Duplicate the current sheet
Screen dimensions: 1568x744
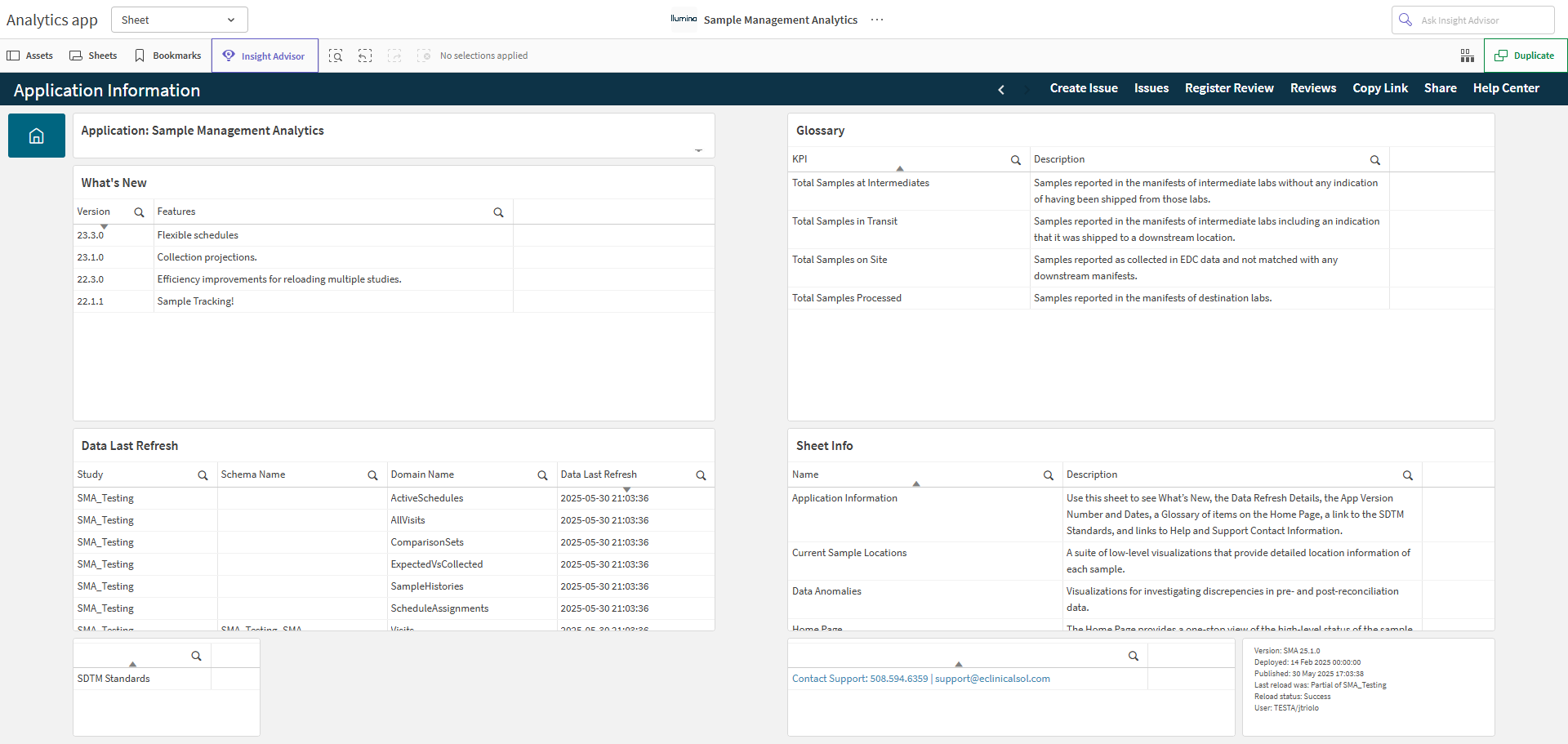[1525, 56]
